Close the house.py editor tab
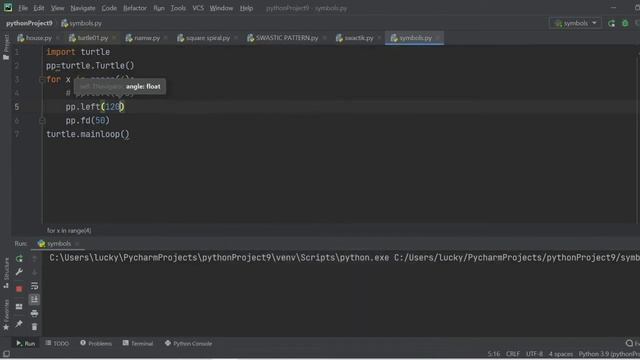The width and height of the screenshot is (640, 360). point(57,38)
